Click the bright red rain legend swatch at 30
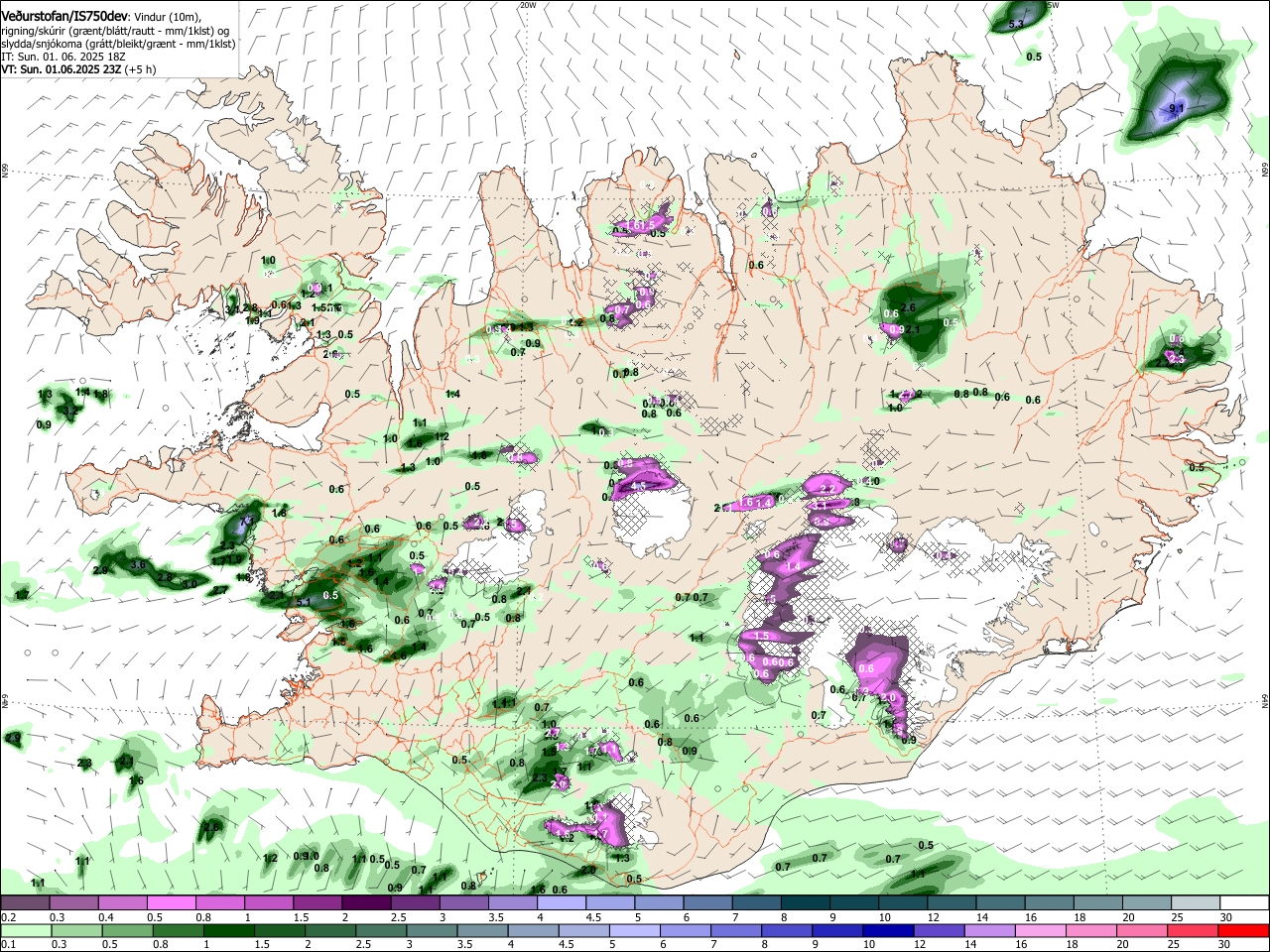1270x952 pixels. (x=1242, y=930)
